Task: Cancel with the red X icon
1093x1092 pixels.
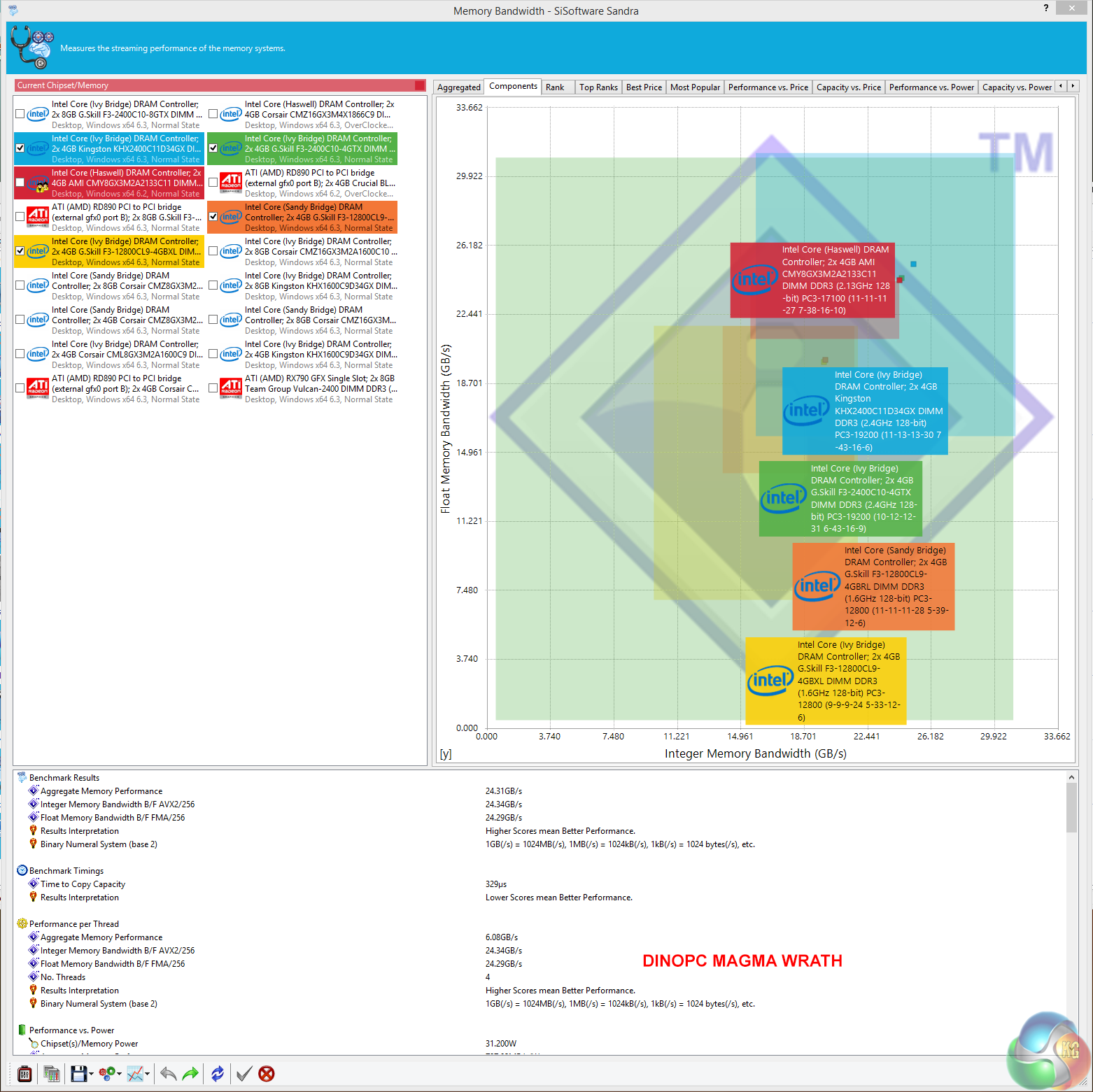Action: [267, 1074]
